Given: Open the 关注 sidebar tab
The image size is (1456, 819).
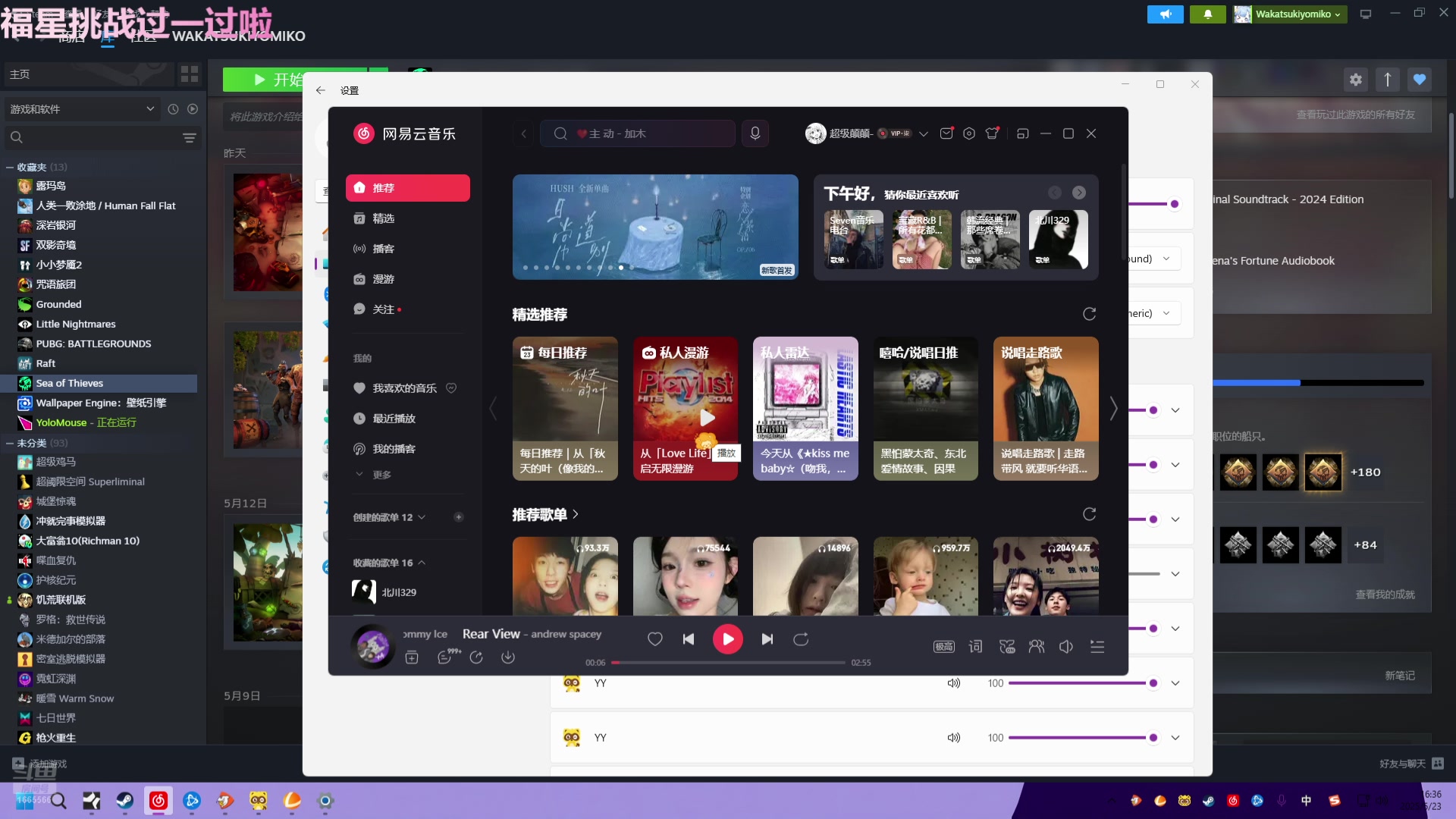Looking at the screenshot, I should pos(408,309).
